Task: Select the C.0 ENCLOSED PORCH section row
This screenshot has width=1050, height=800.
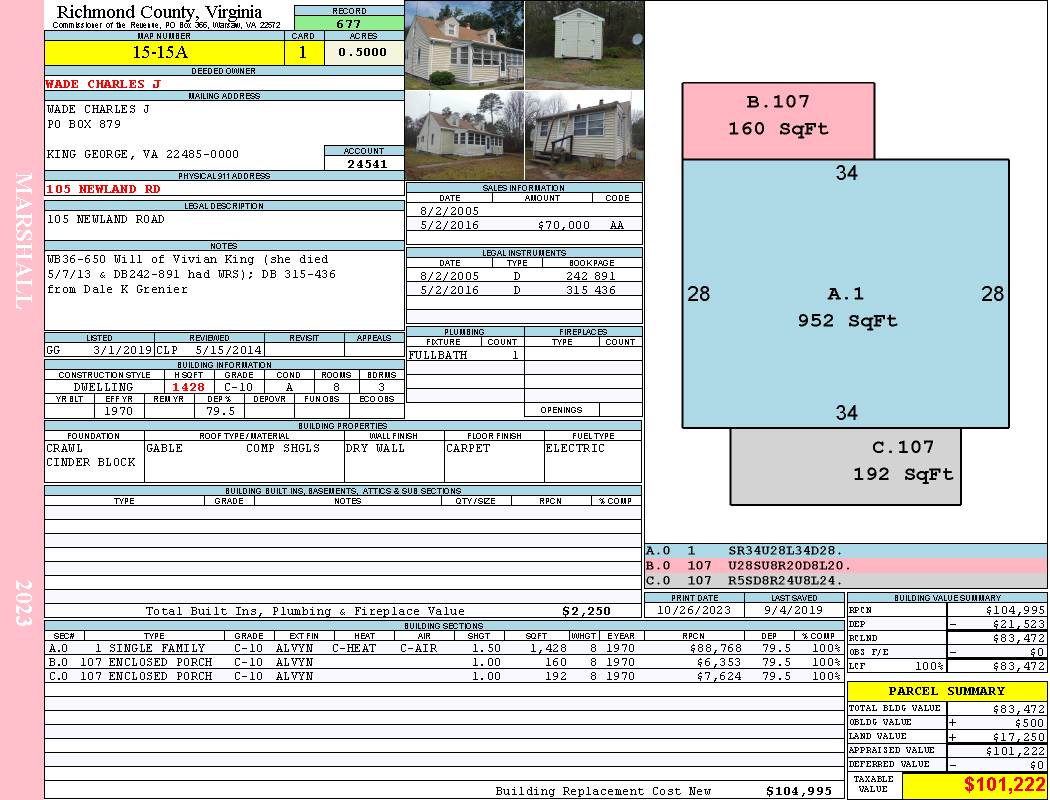Action: point(445,676)
